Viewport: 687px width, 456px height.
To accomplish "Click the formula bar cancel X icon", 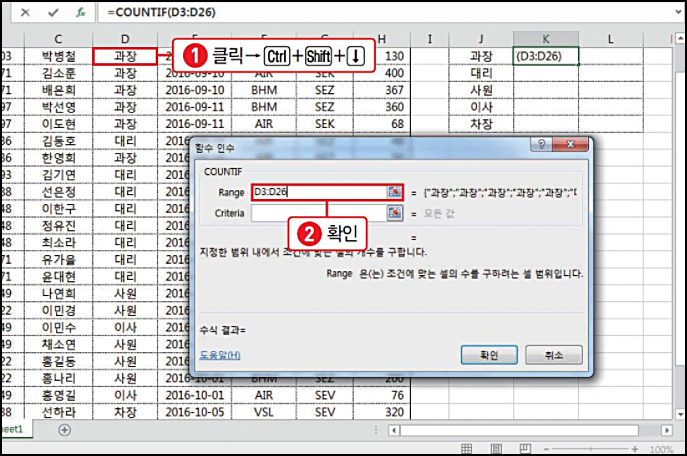I will click(25, 12).
